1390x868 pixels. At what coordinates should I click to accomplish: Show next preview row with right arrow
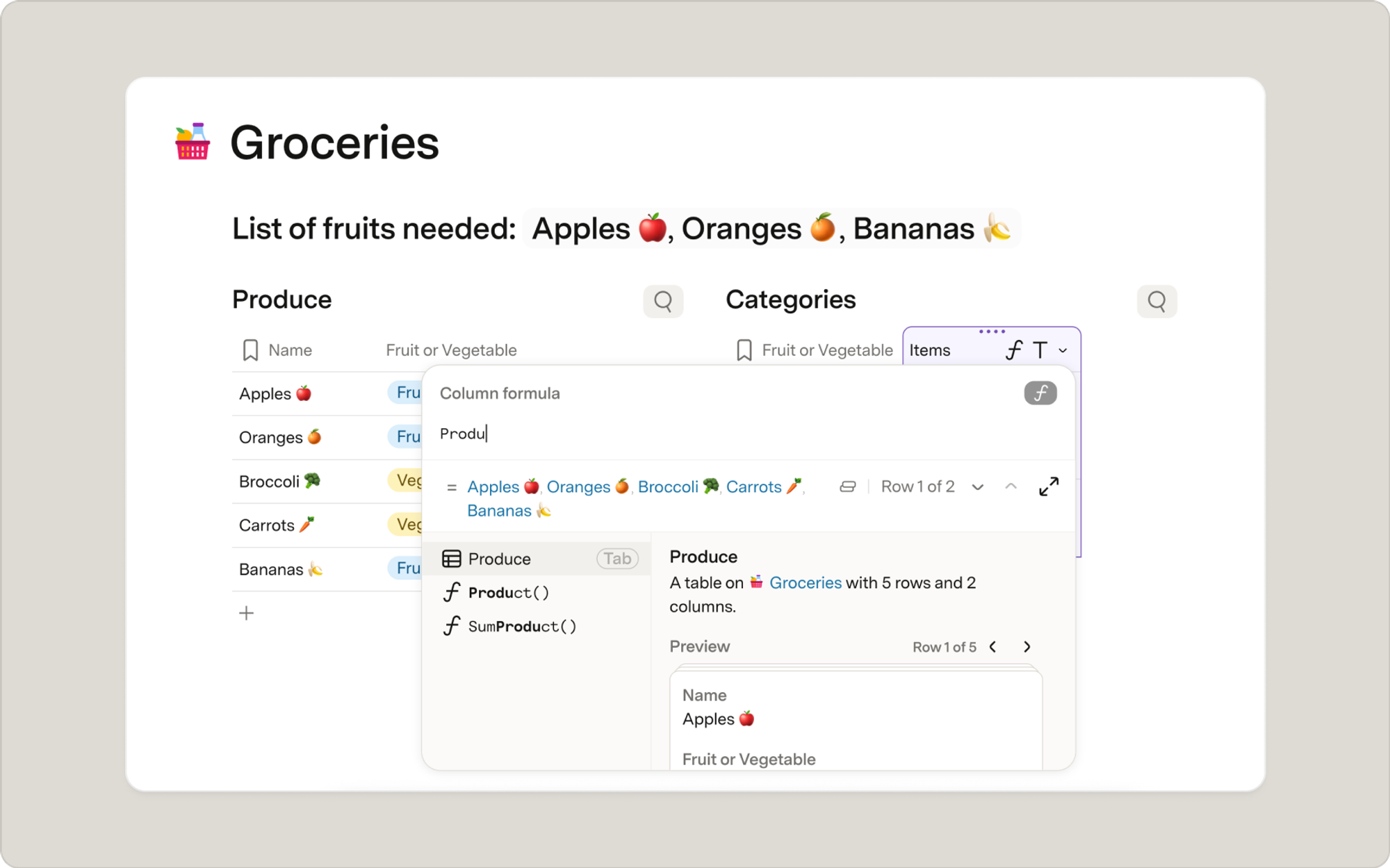coord(1027,647)
